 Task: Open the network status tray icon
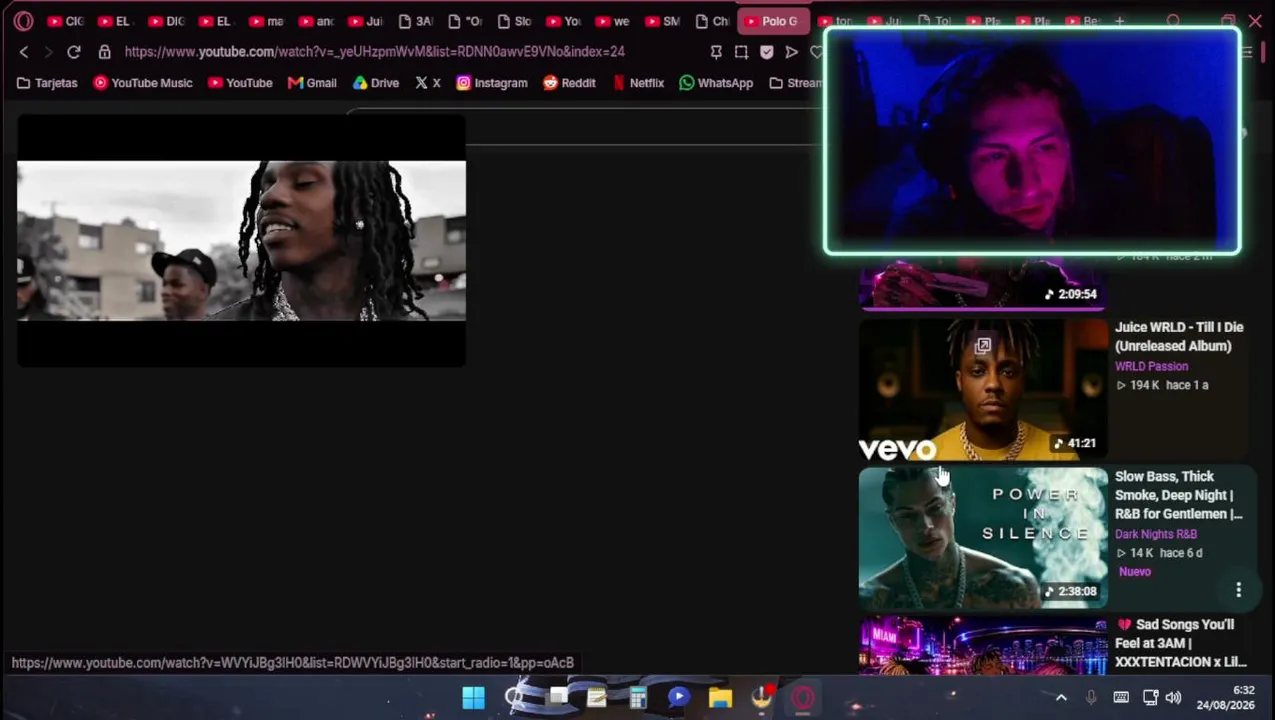click(1150, 697)
